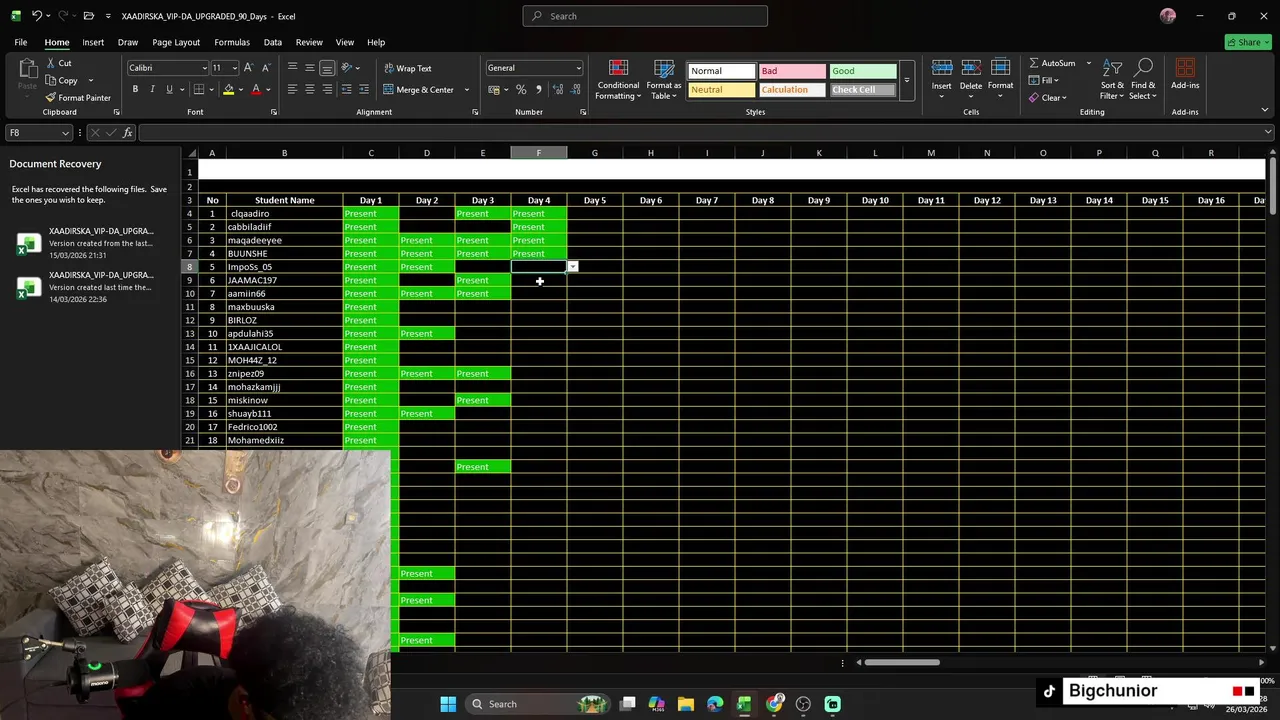1280x720 pixels.
Task: Apply the Neutral cell style swatch
Action: (721, 90)
